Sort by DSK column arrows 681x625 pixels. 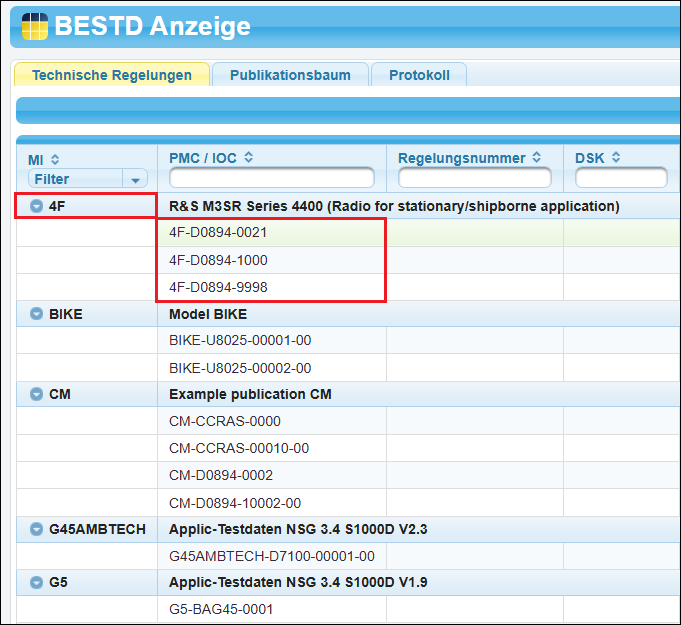click(616, 157)
